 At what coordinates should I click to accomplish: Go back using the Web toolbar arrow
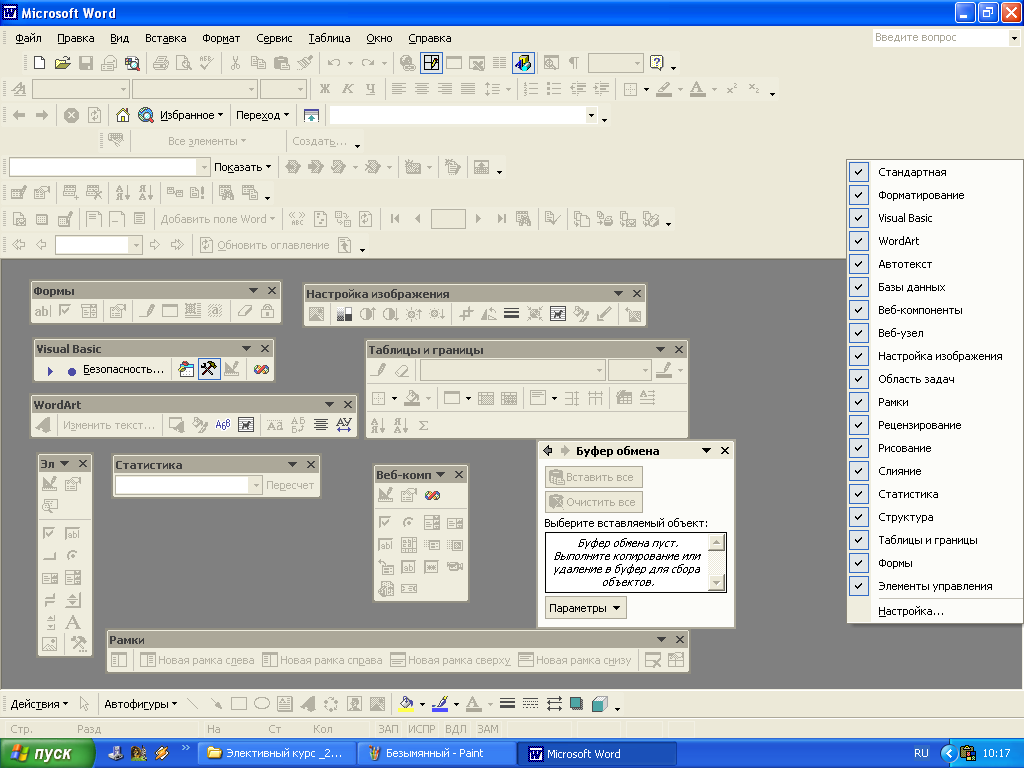click(x=19, y=115)
